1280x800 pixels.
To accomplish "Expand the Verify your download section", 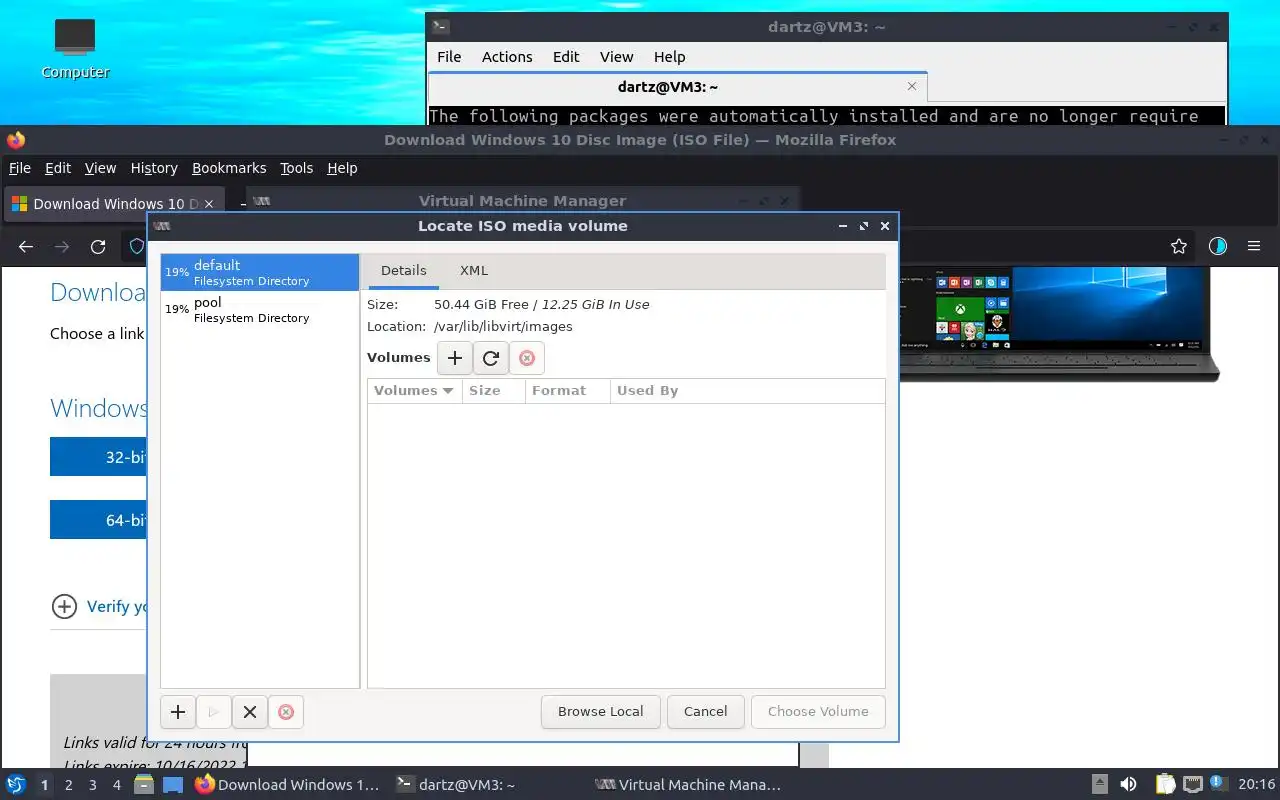I will click(64, 606).
